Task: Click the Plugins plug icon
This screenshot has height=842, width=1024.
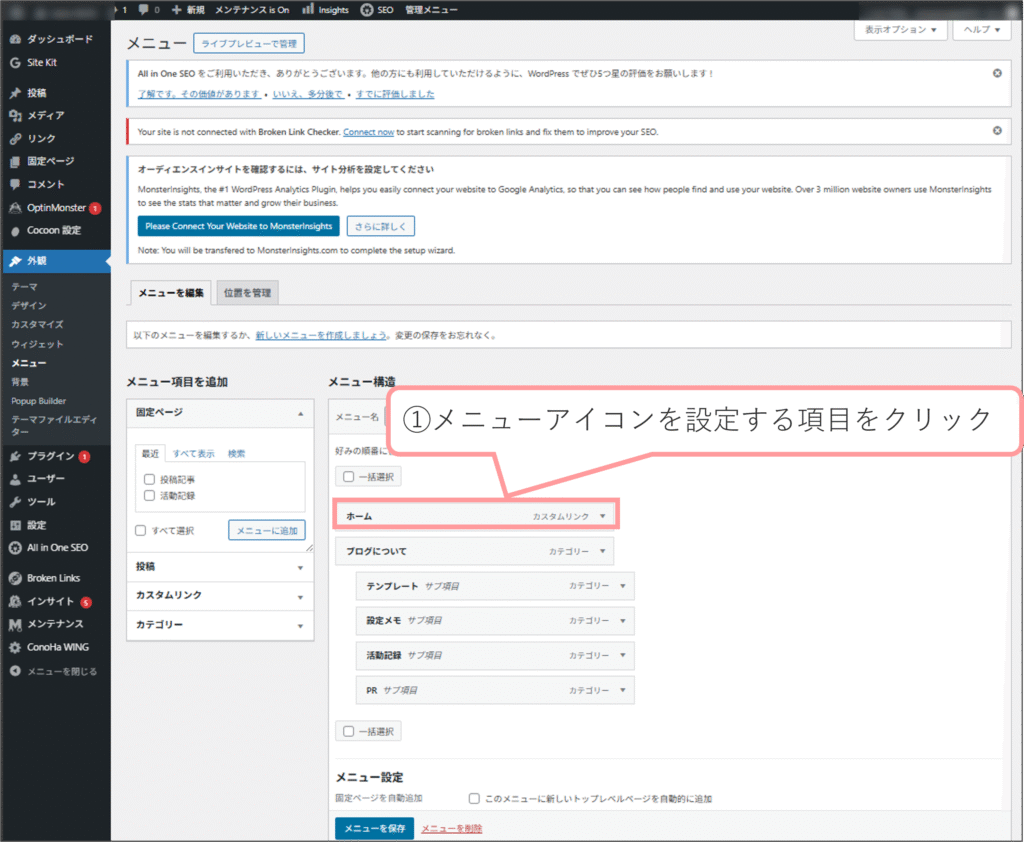Action: point(15,456)
